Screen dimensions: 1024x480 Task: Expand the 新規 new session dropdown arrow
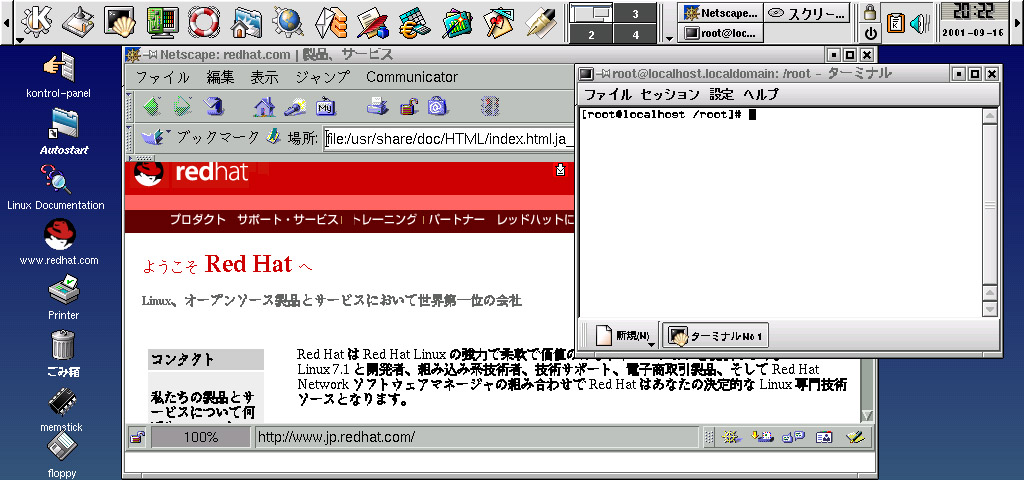(651, 342)
